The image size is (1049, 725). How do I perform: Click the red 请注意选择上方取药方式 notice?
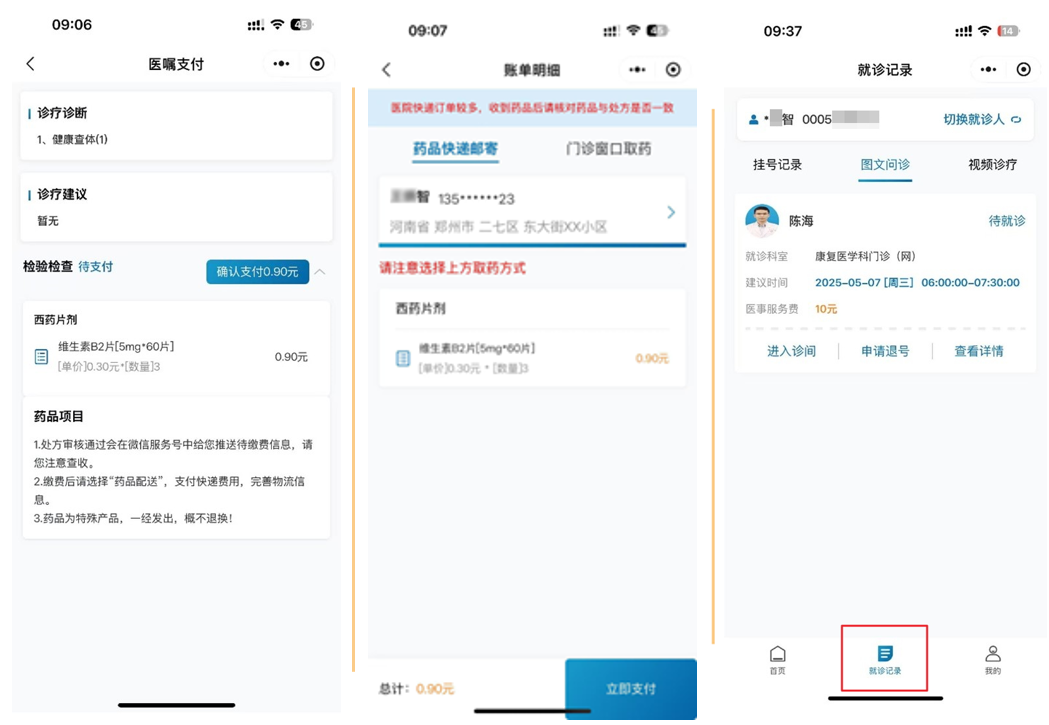point(453,268)
